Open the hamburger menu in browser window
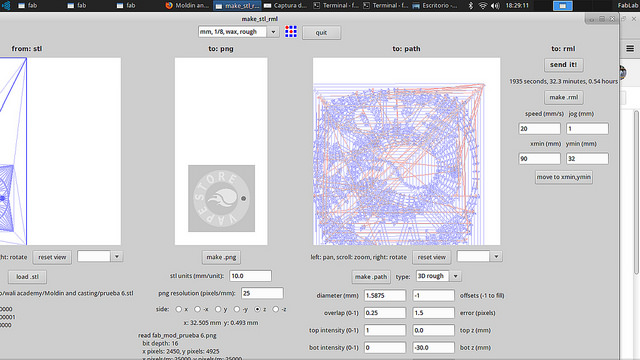640x360 pixels. pos(630,49)
